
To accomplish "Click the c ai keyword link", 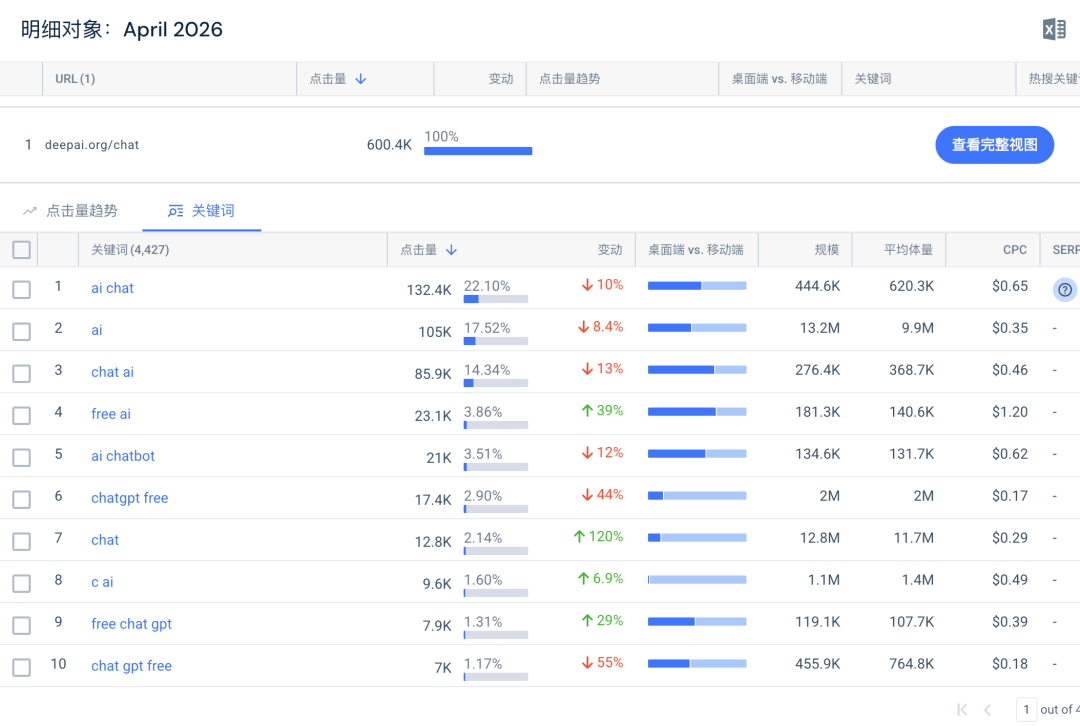I will (x=102, y=583).
